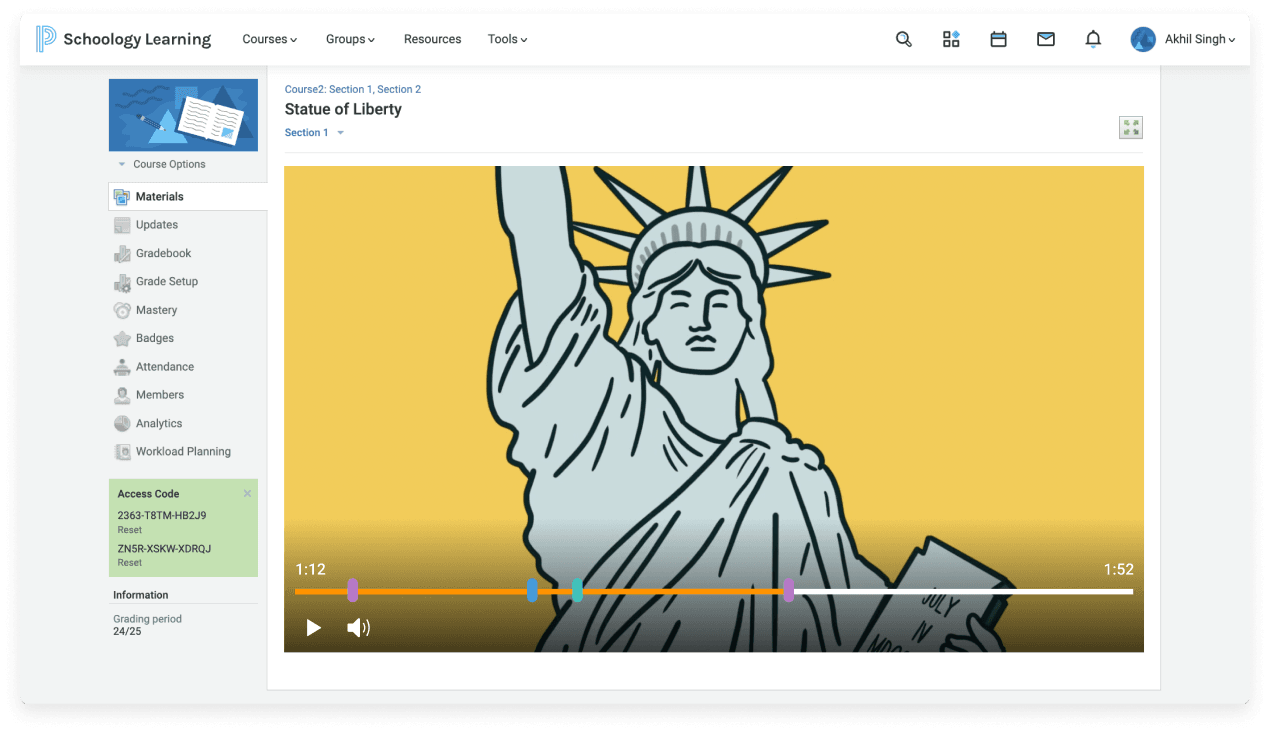Open the notifications bell icon
The image size is (1270, 734).
click(x=1093, y=39)
